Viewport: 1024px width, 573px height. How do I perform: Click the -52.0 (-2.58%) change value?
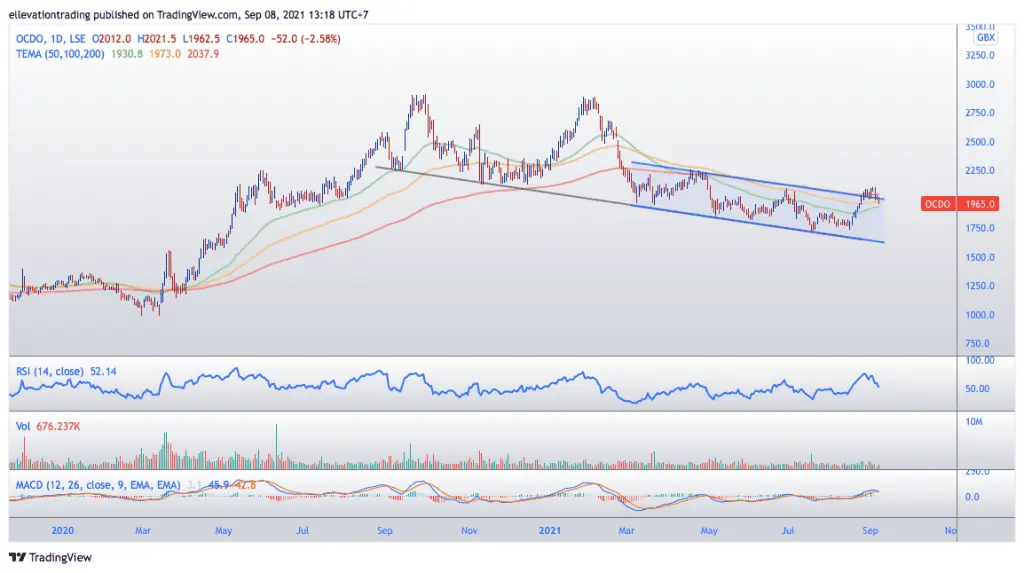306,39
